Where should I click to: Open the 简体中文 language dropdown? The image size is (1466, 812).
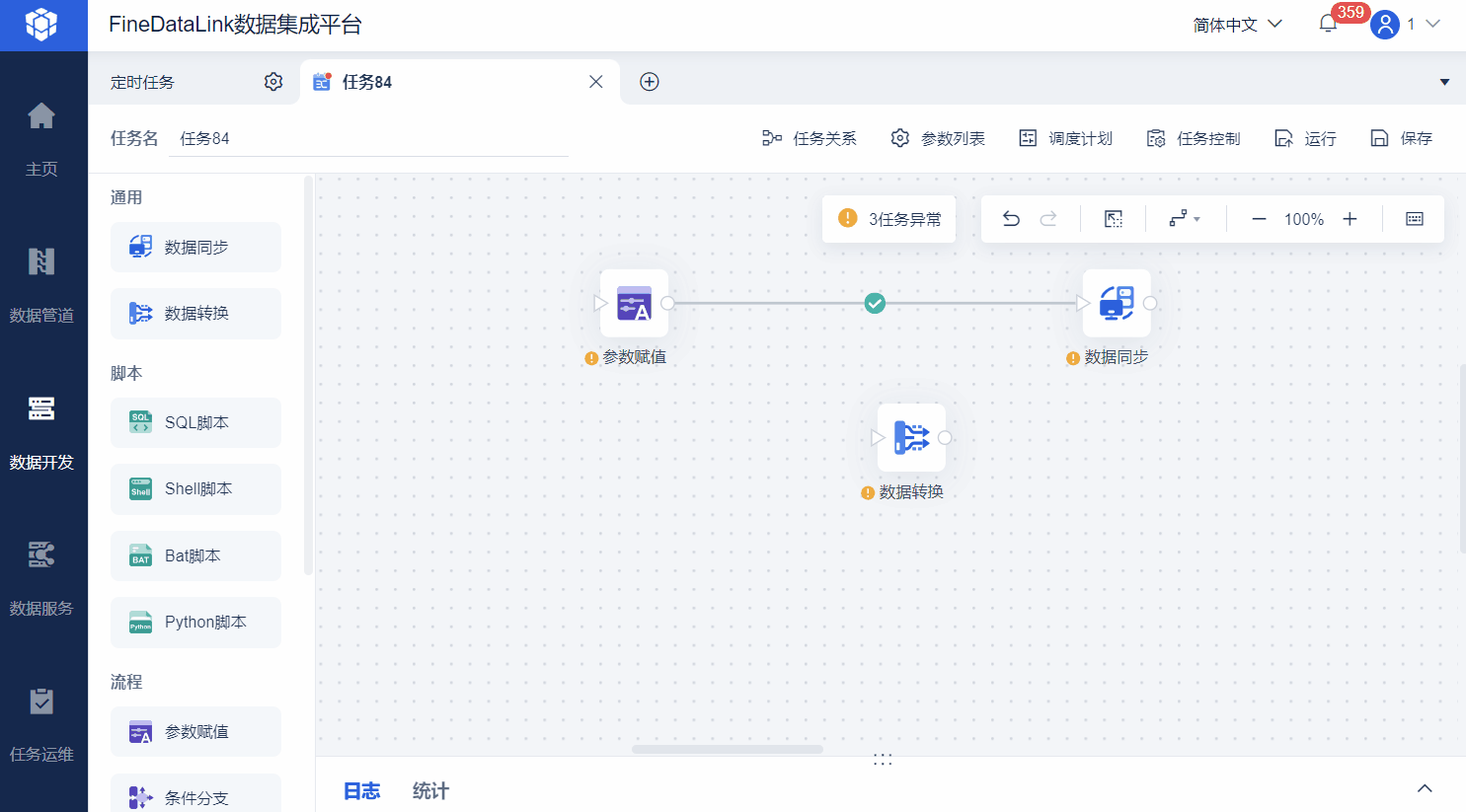pos(1237,25)
